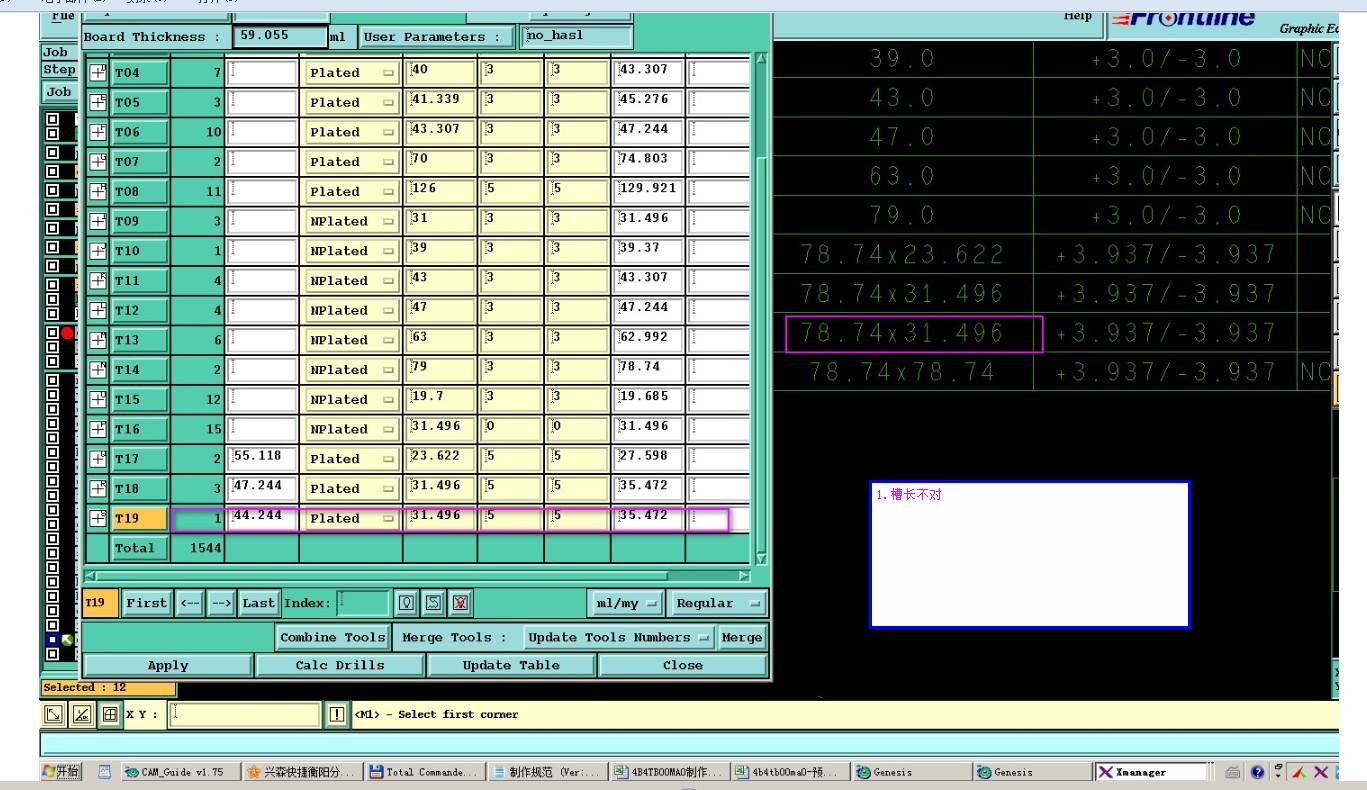Toggle the bottom-most layer checkbox in left panel
This screenshot has width=1367, height=790.
coord(53,655)
